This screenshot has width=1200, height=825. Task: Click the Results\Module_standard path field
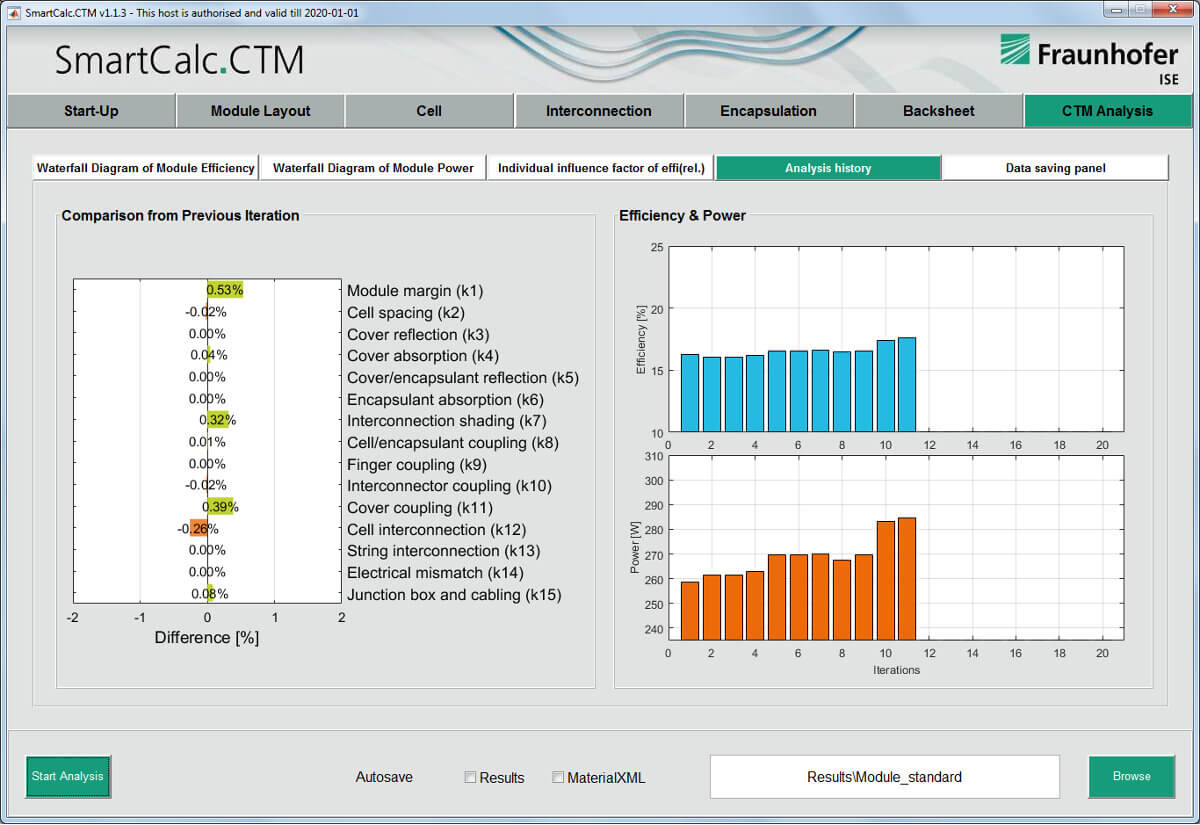click(x=884, y=777)
